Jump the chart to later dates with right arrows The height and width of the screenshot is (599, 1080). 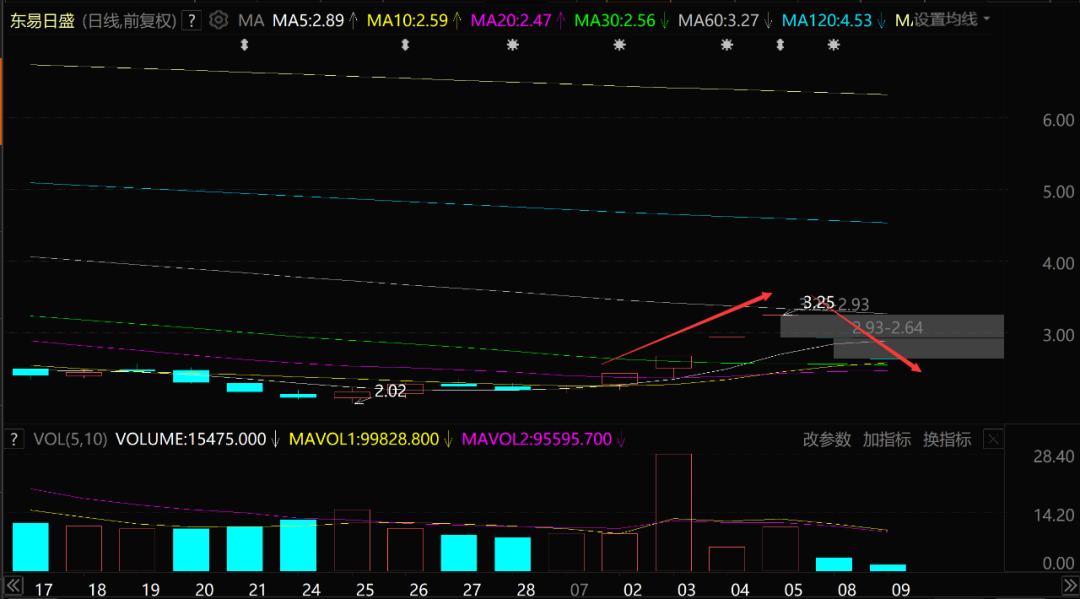click(x=1070, y=587)
